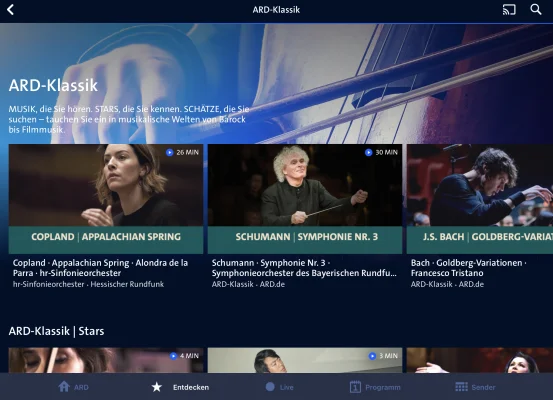Open title 'Copland · Appalachian Spring · Alondra de la Parra'
This screenshot has width=553, height=400.
click(x=101, y=268)
